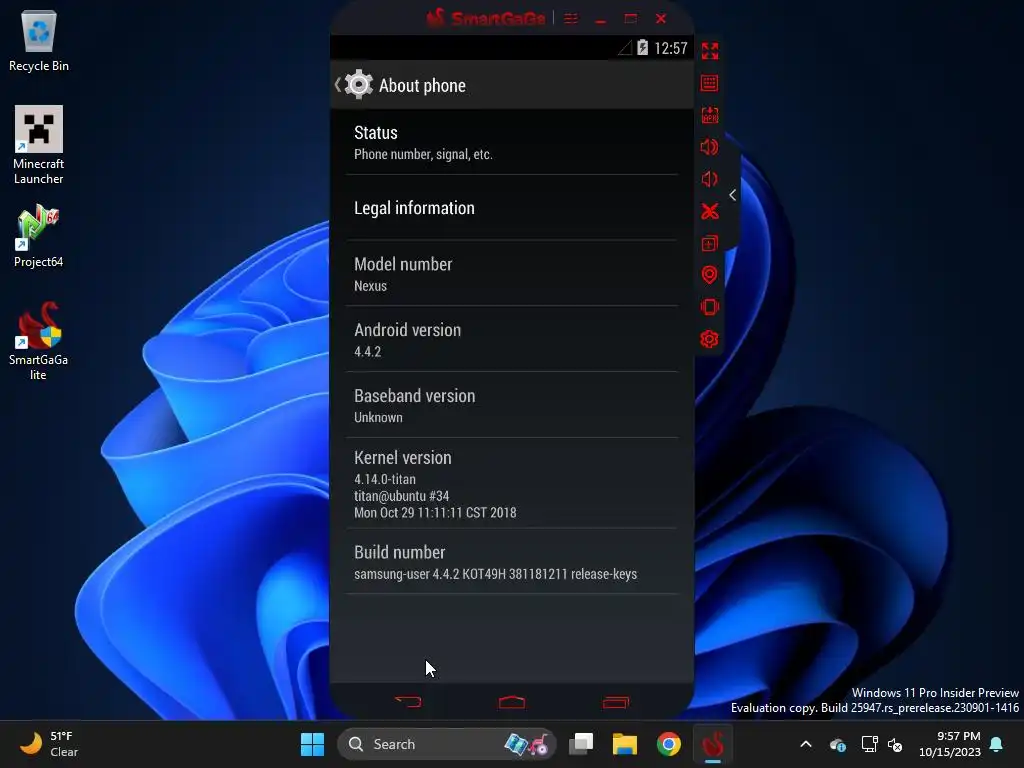This screenshot has width=1024, height=768.
Task: Click the location pin icon
Action: coord(709,275)
